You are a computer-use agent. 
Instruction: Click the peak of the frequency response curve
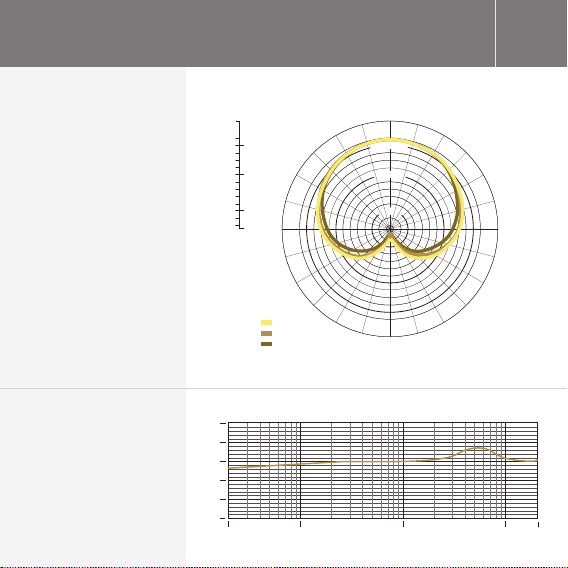click(478, 448)
